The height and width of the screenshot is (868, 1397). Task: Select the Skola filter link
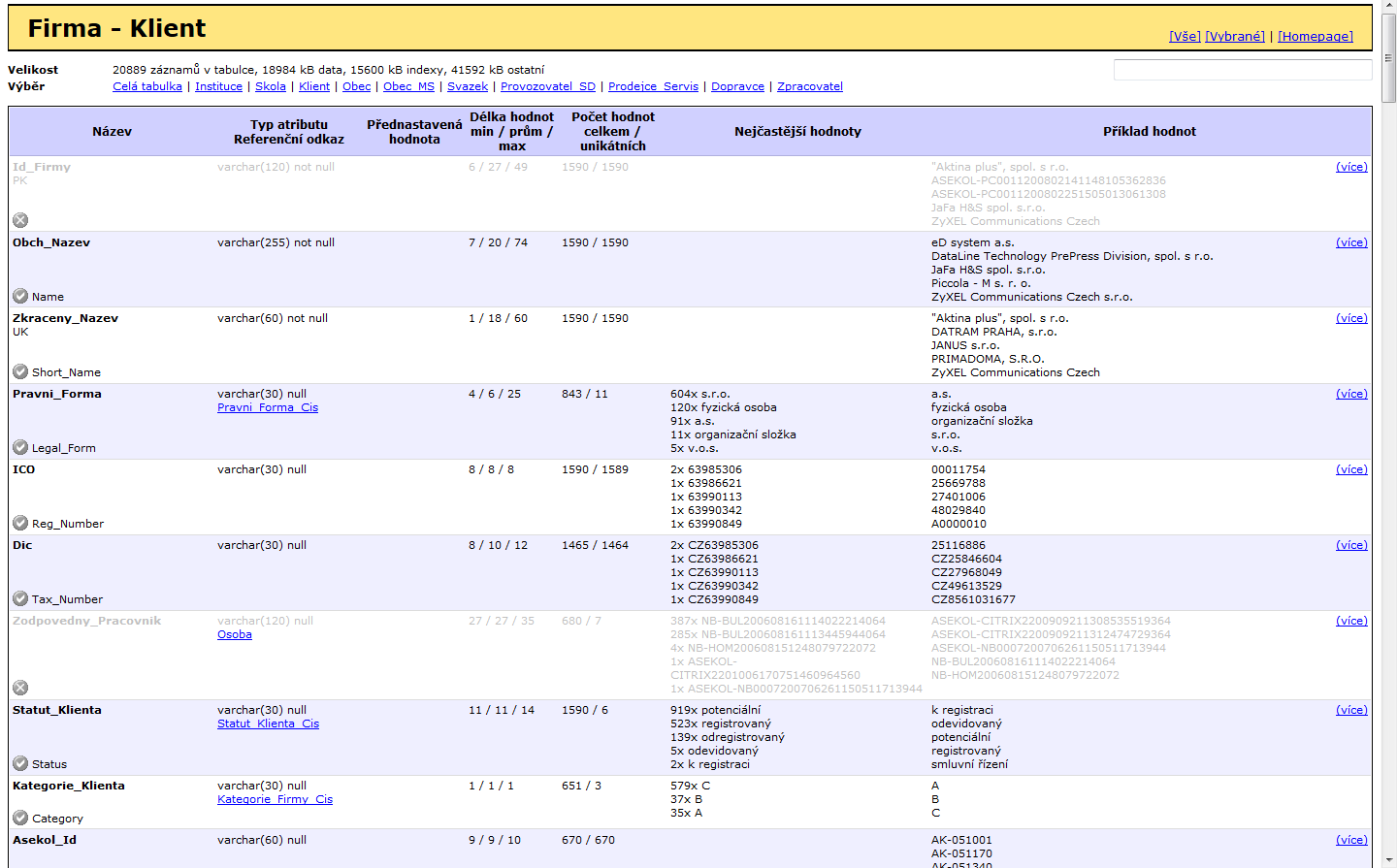271,86
